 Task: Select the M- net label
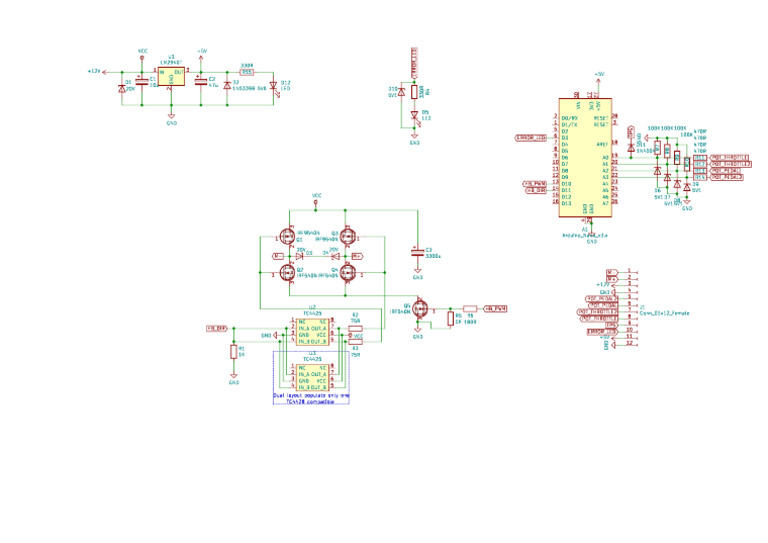coord(278,256)
